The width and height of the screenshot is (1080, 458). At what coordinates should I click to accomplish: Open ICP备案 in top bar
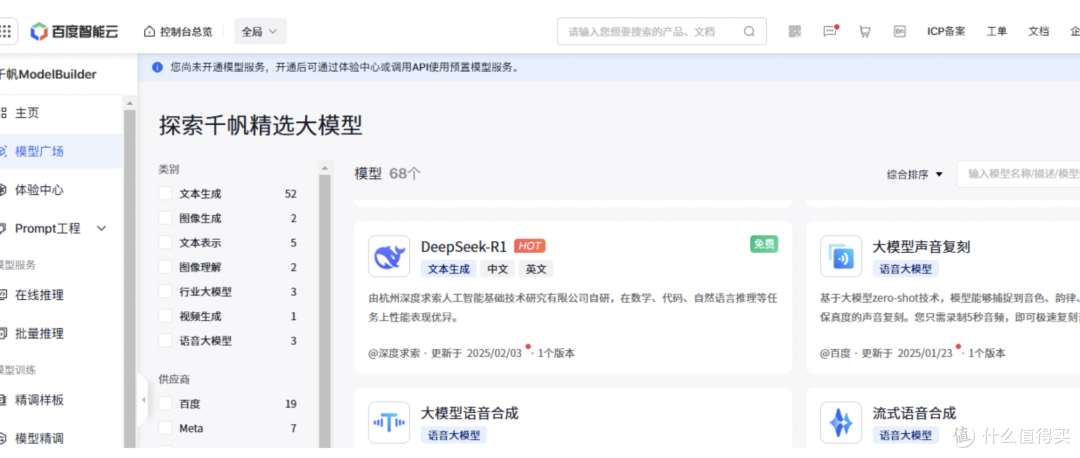click(946, 32)
